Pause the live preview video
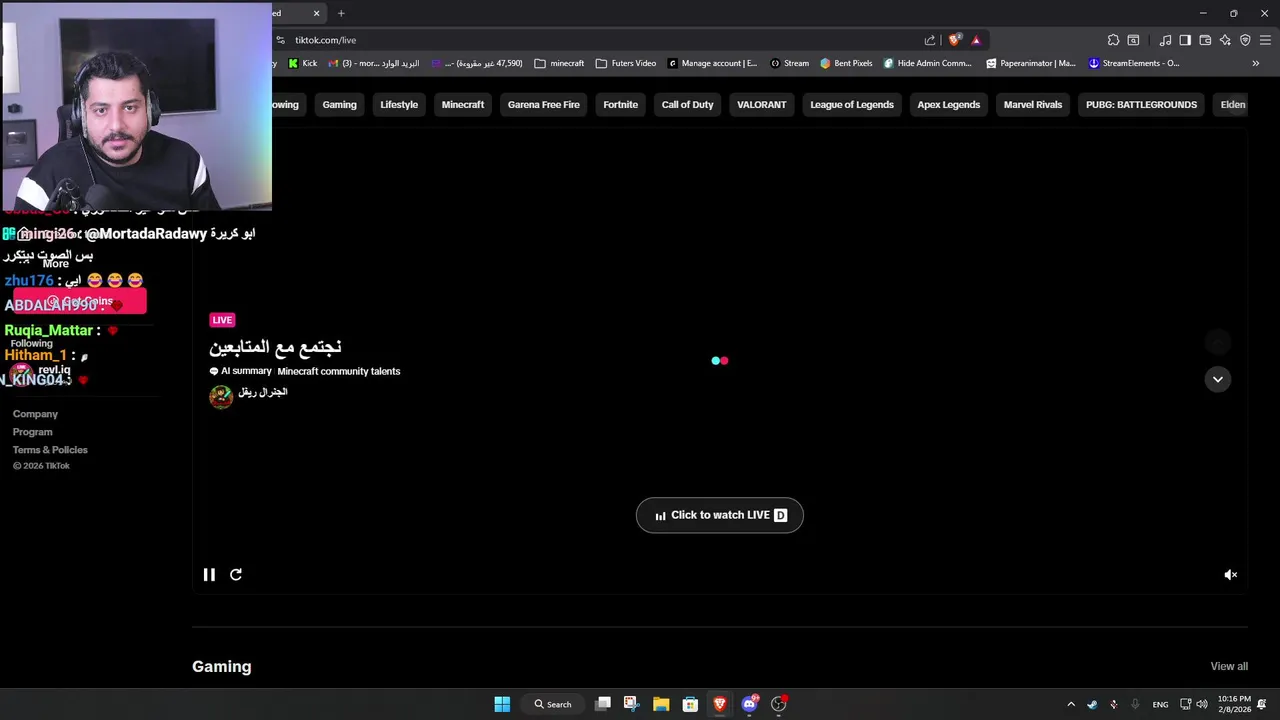The height and width of the screenshot is (720, 1280). (209, 575)
